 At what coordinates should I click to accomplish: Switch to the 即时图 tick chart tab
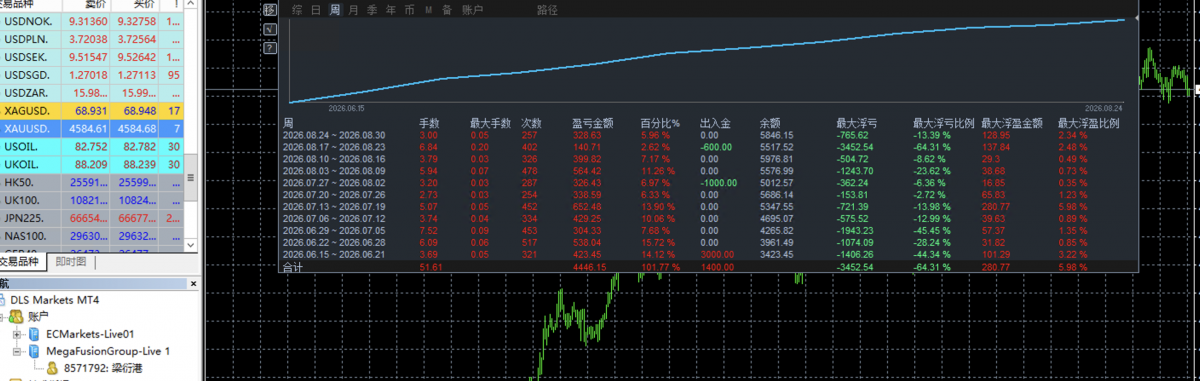pyautogui.click(x=71, y=262)
